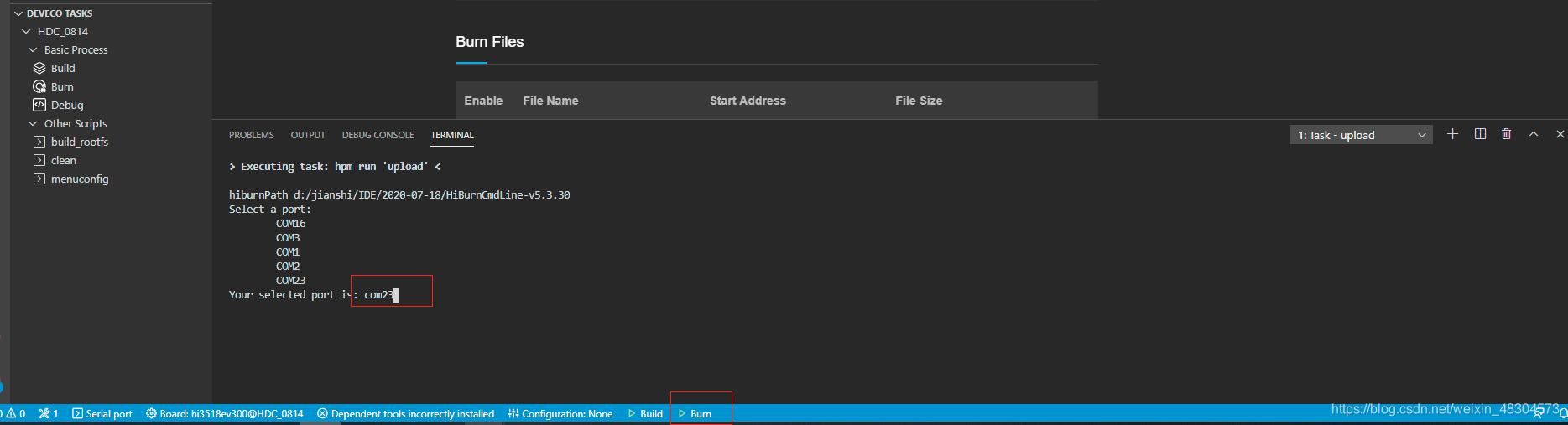Viewport: 1568px width, 425px height.
Task: Click the File Name column header
Action: [x=550, y=101]
